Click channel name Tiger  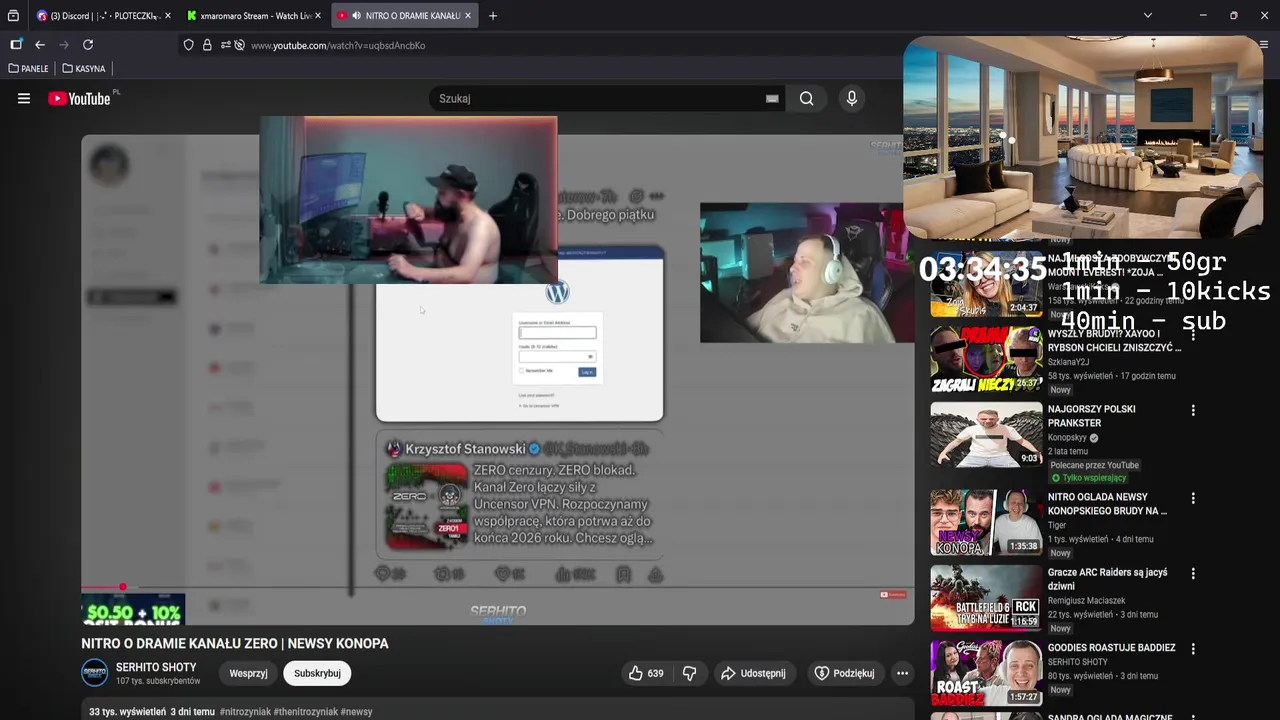1057,525
